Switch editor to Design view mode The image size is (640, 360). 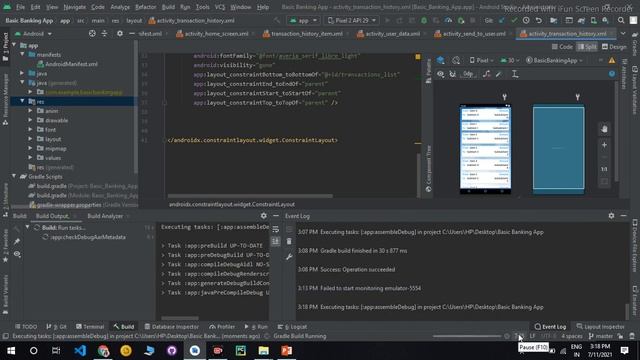[x=614, y=47]
